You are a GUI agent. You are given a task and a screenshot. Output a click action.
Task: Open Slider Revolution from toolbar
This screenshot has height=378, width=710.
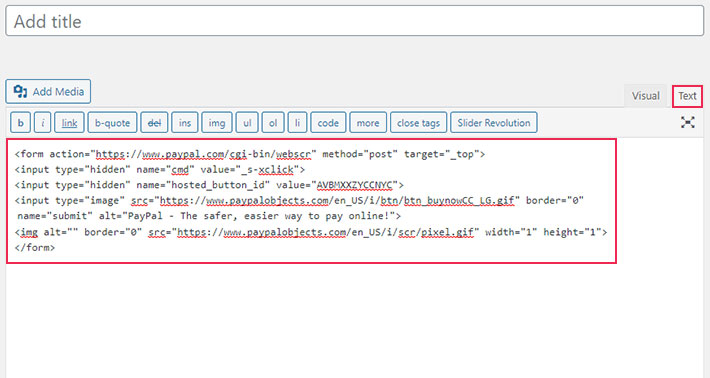coord(494,123)
